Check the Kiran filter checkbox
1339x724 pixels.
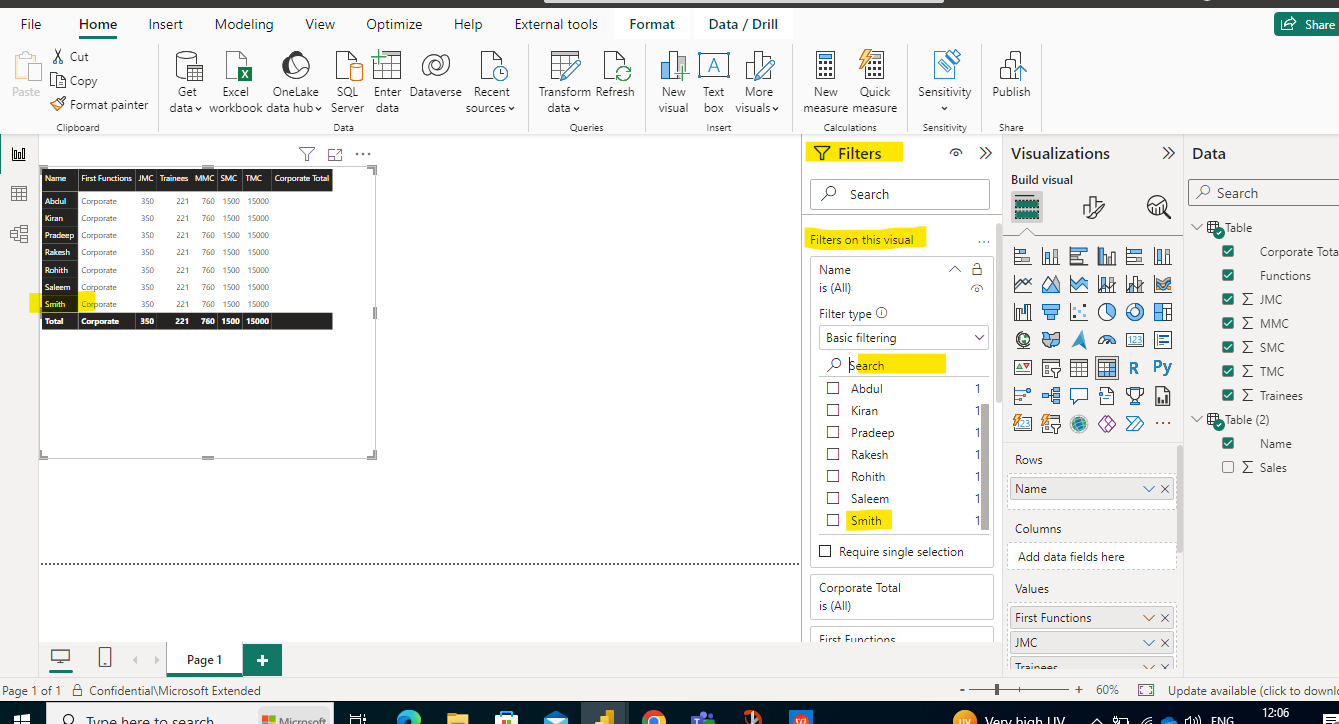click(x=833, y=410)
